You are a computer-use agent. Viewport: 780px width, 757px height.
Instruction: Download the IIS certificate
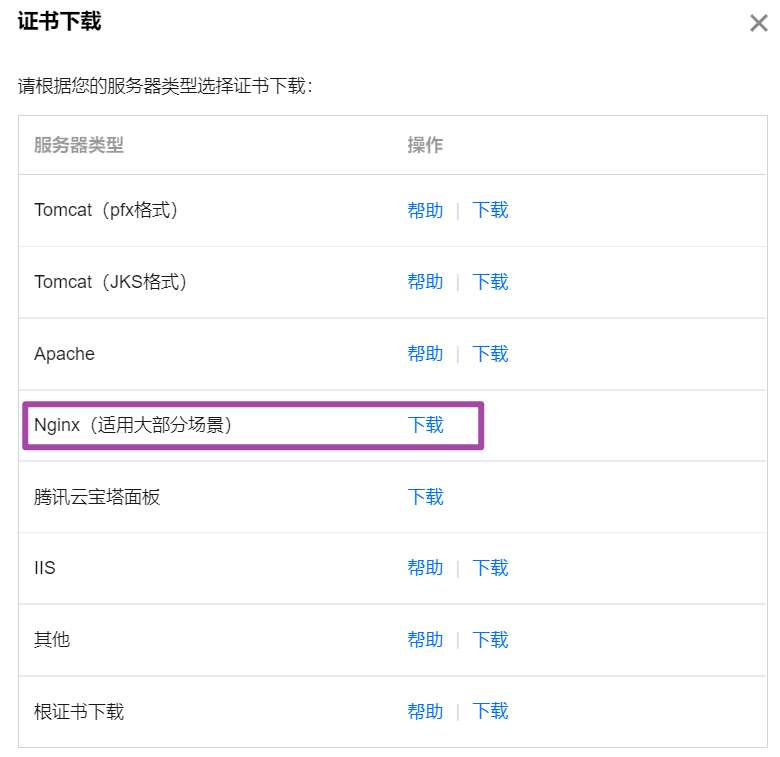tap(490, 568)
